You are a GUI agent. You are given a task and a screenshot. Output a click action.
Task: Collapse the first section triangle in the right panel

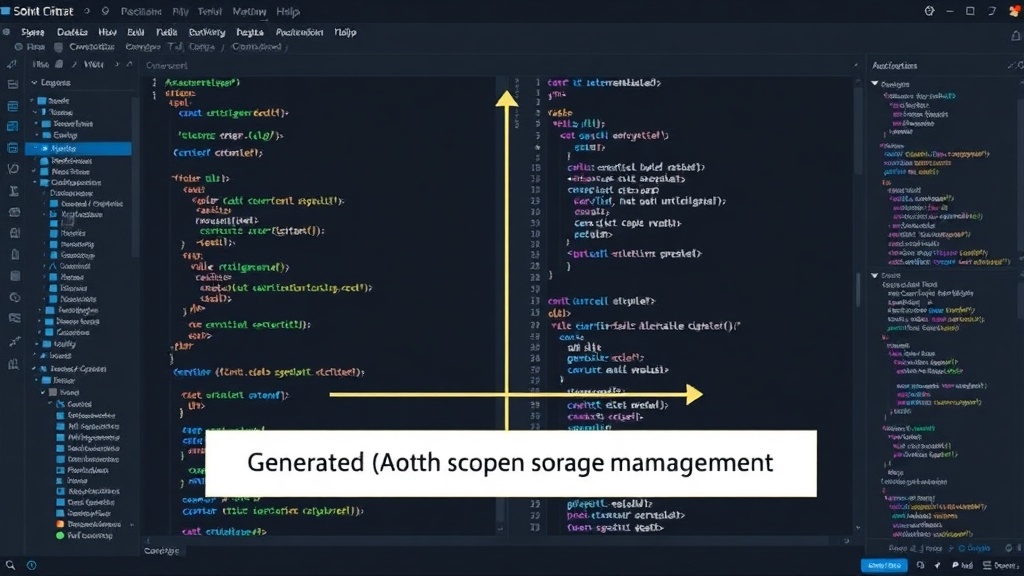pos(874,84)
